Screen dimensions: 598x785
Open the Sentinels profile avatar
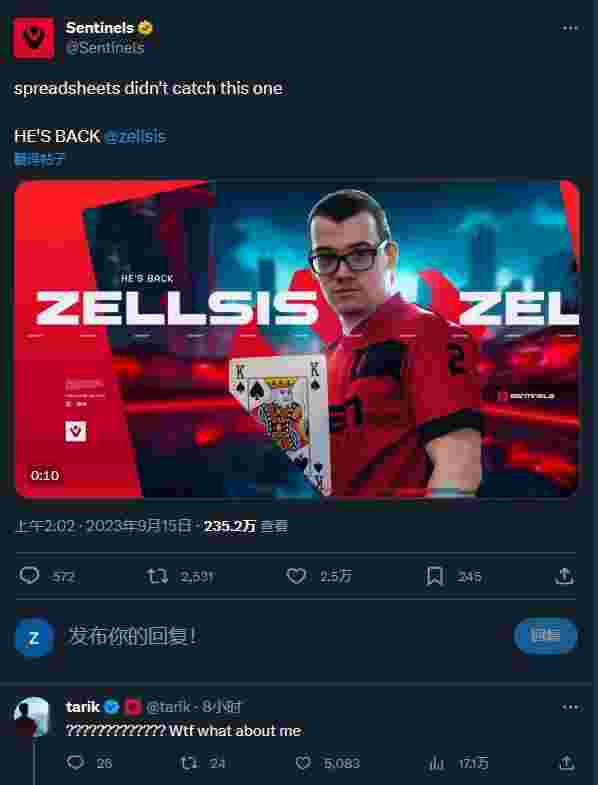click(34, 39)
